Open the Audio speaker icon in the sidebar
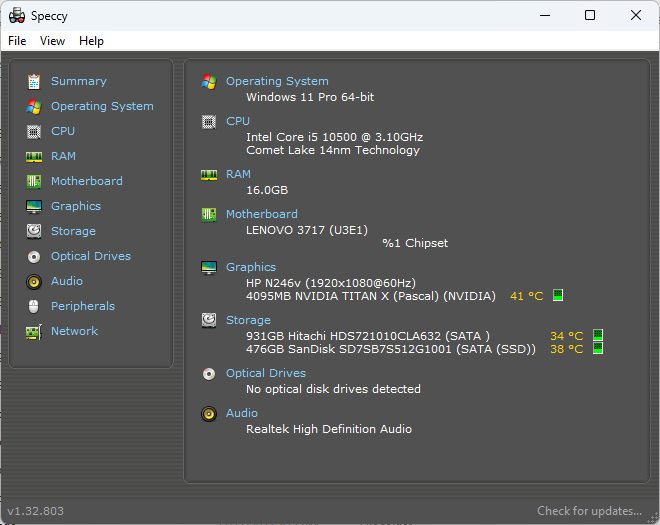This screenshot has height=525, width=660. coord(34,281)
